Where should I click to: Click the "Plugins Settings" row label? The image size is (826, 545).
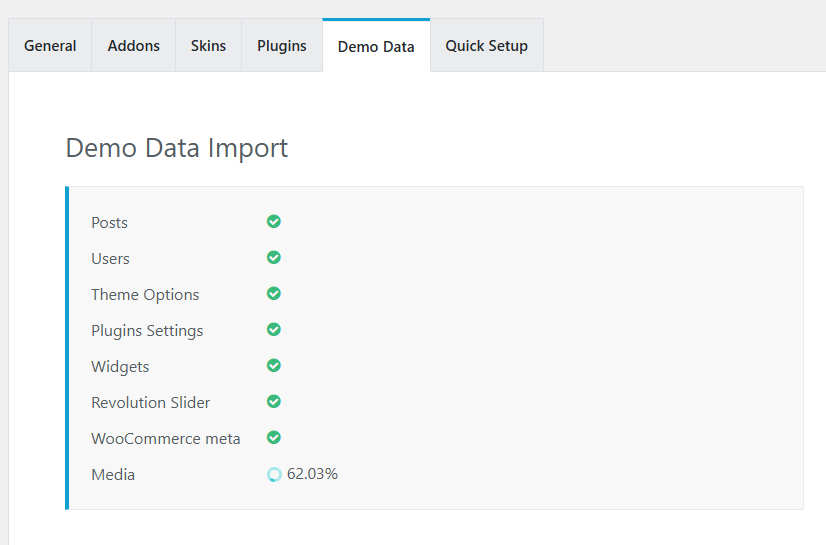tap(147, 331)
